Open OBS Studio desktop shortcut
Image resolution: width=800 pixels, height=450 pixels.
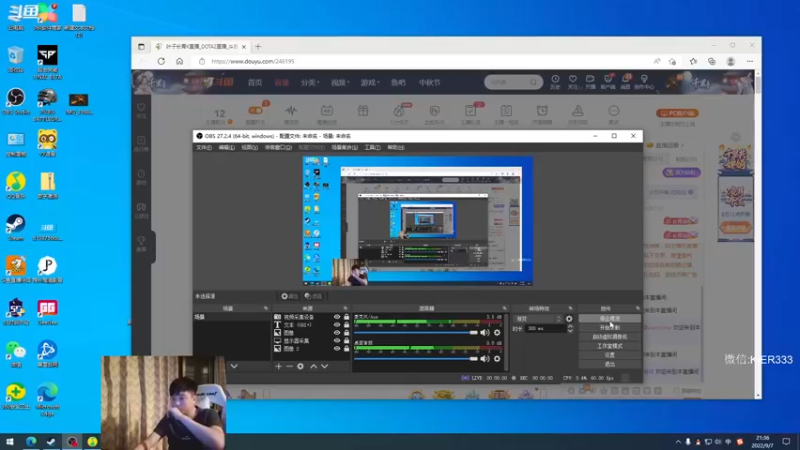tap(16, 101)
